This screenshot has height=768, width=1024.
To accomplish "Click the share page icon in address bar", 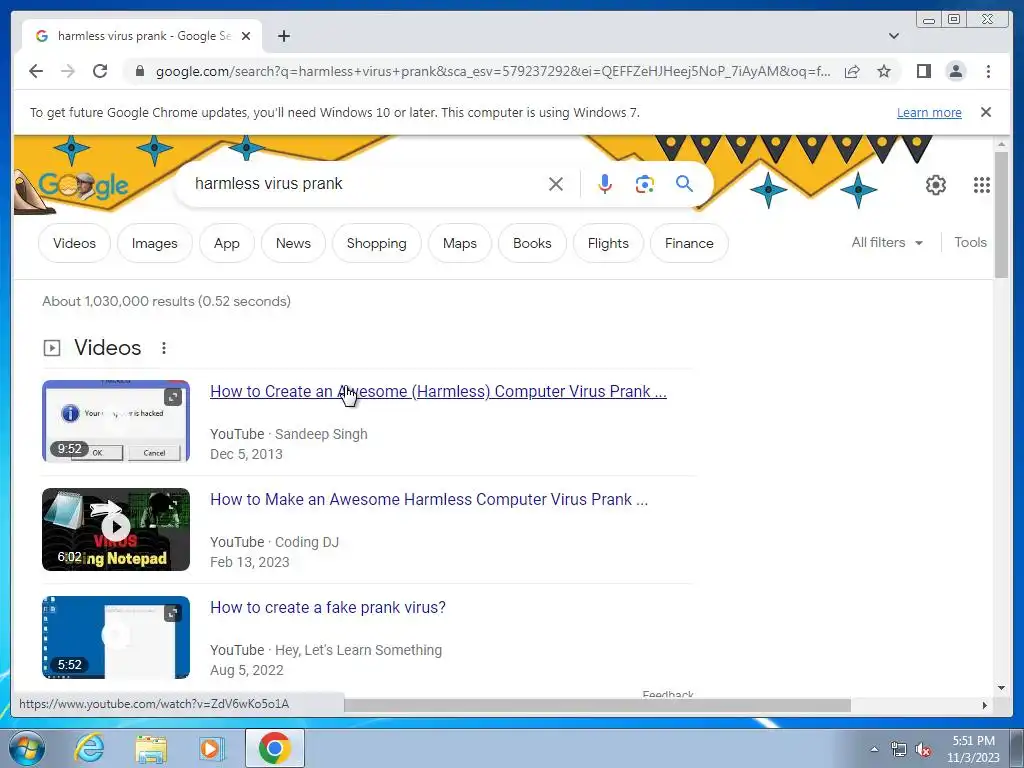I will 852,71.
